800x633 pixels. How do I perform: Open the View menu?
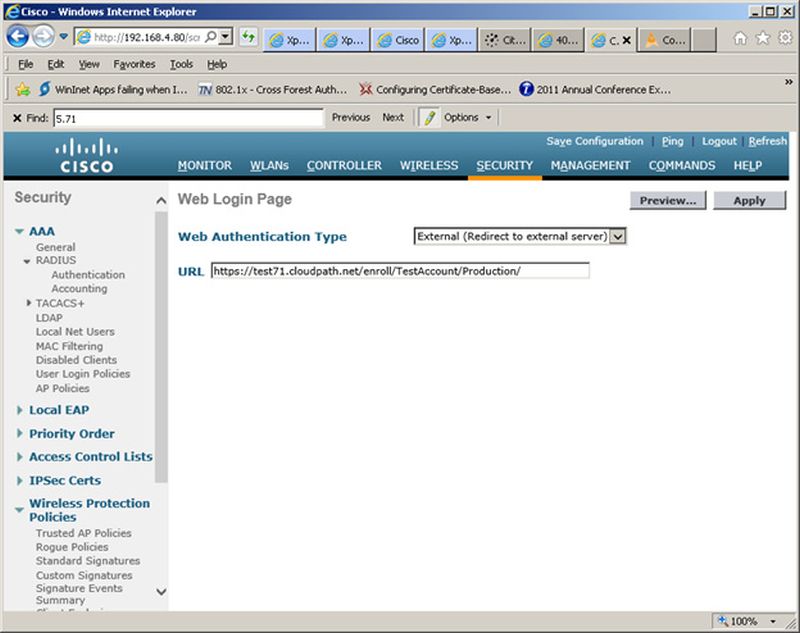(89, 64)
